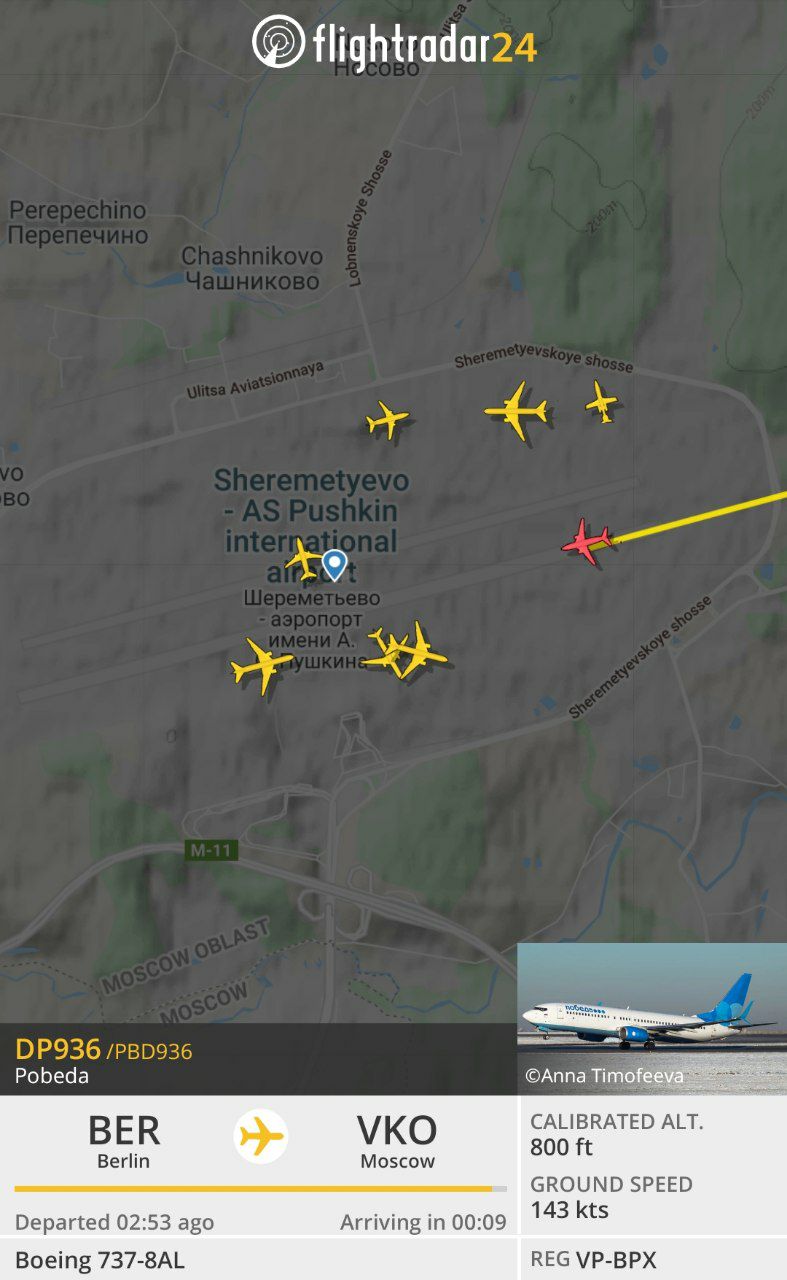Select the small yellow plane at the northeast apron
The height and width of the screenshot is (1280, 787).
pyautogui.click(x=602, y=402)
